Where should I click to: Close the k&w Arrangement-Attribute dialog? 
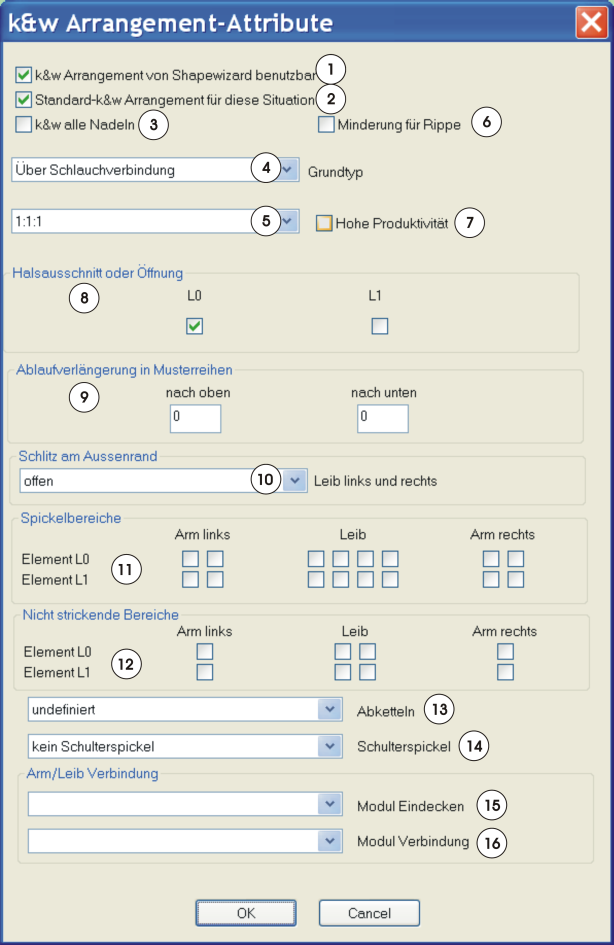pyautogui.click(x=589, y=22)
